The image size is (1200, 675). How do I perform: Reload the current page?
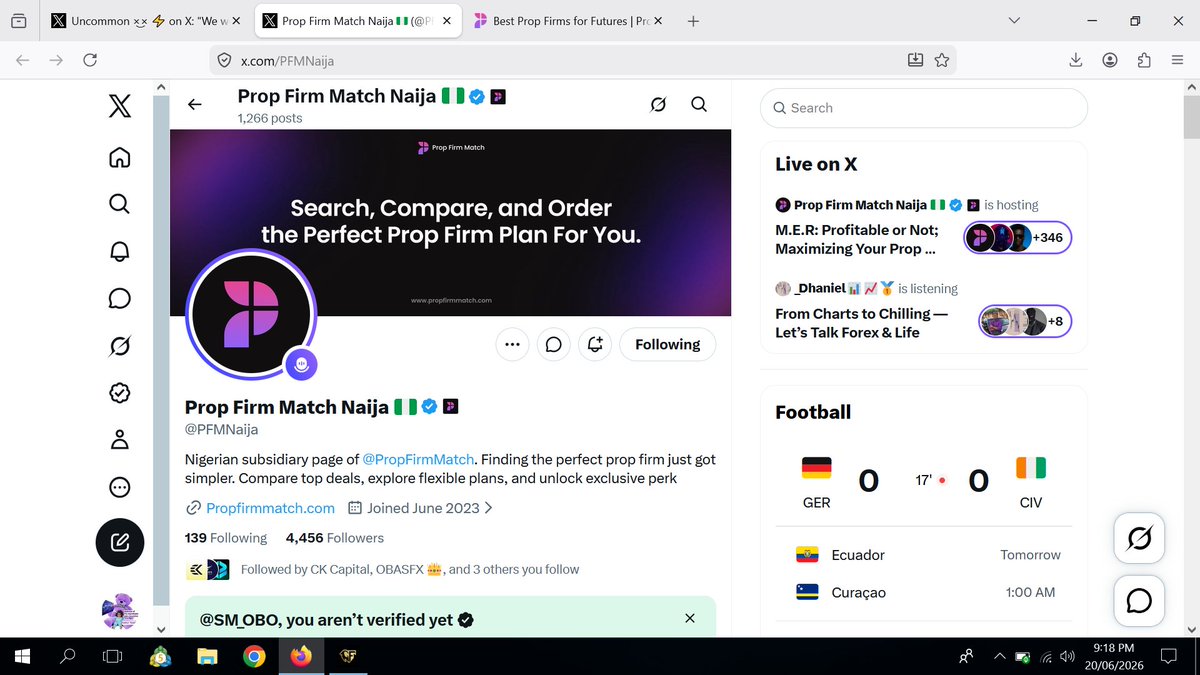click(x=90, y=61)
